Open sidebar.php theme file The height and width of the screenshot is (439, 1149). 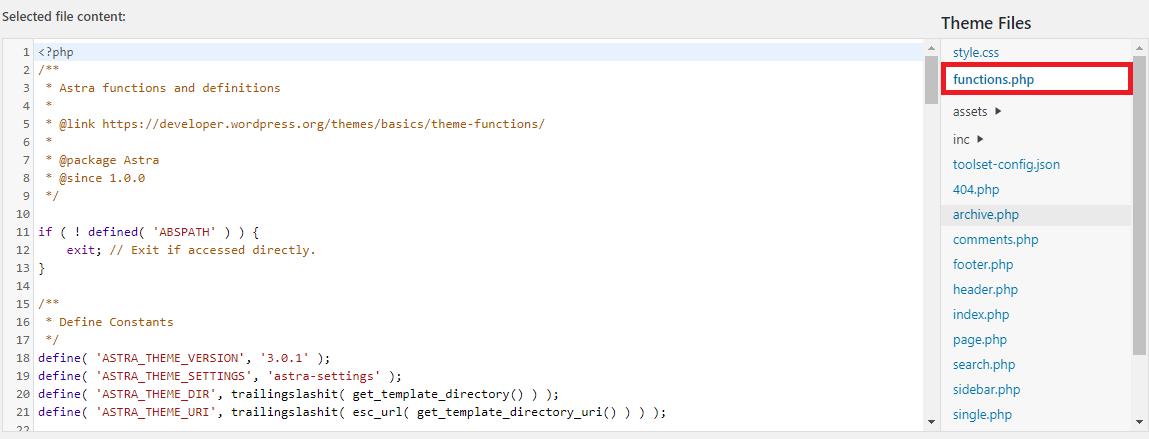[986, 389]
